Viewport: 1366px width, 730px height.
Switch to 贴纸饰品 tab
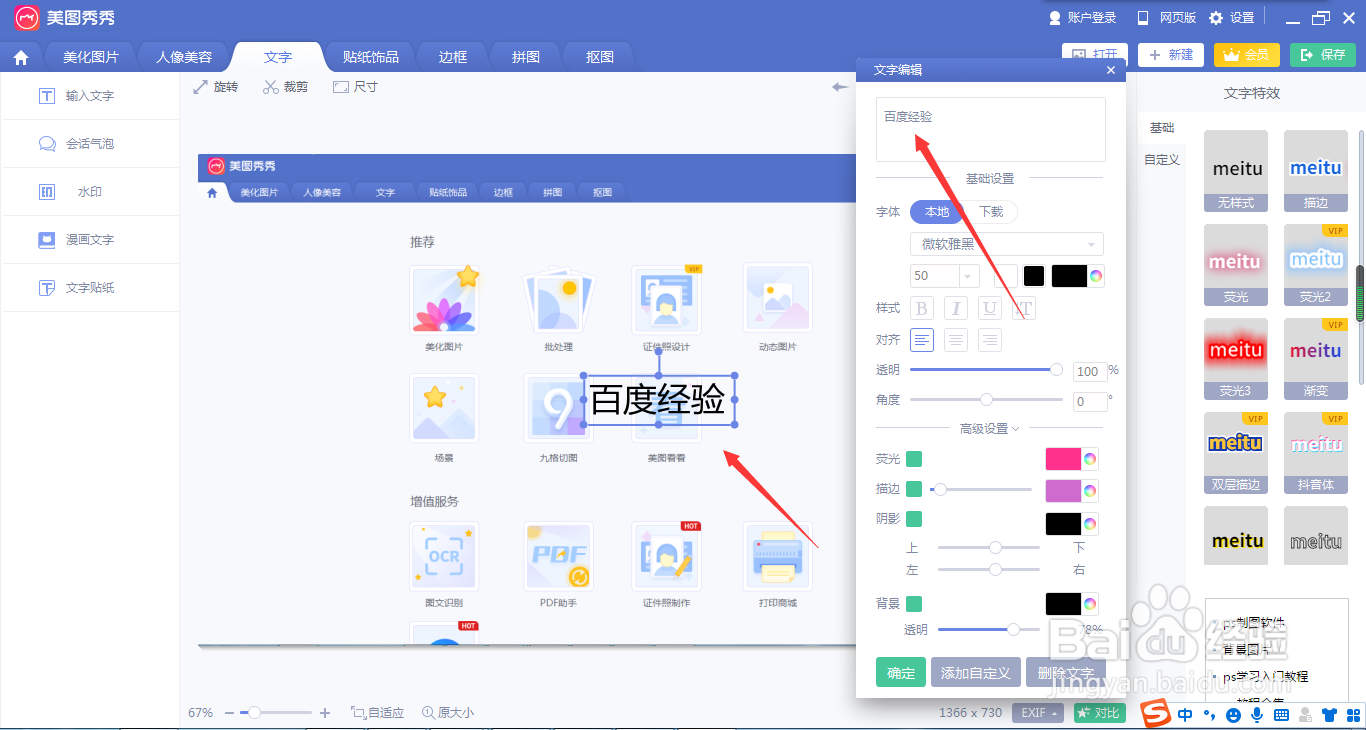coord(370,57)
